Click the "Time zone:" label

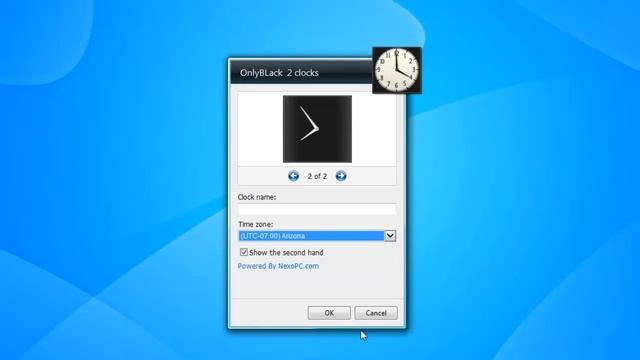256,224
